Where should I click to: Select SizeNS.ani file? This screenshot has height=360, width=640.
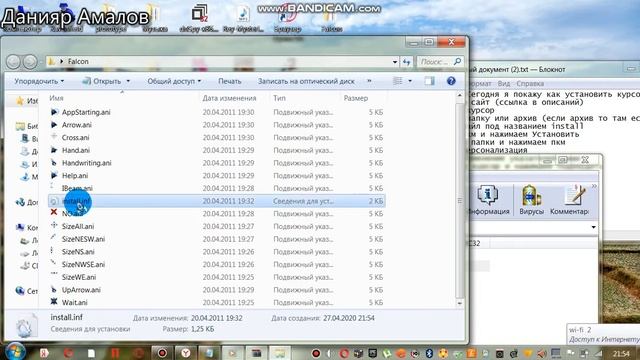78,251
